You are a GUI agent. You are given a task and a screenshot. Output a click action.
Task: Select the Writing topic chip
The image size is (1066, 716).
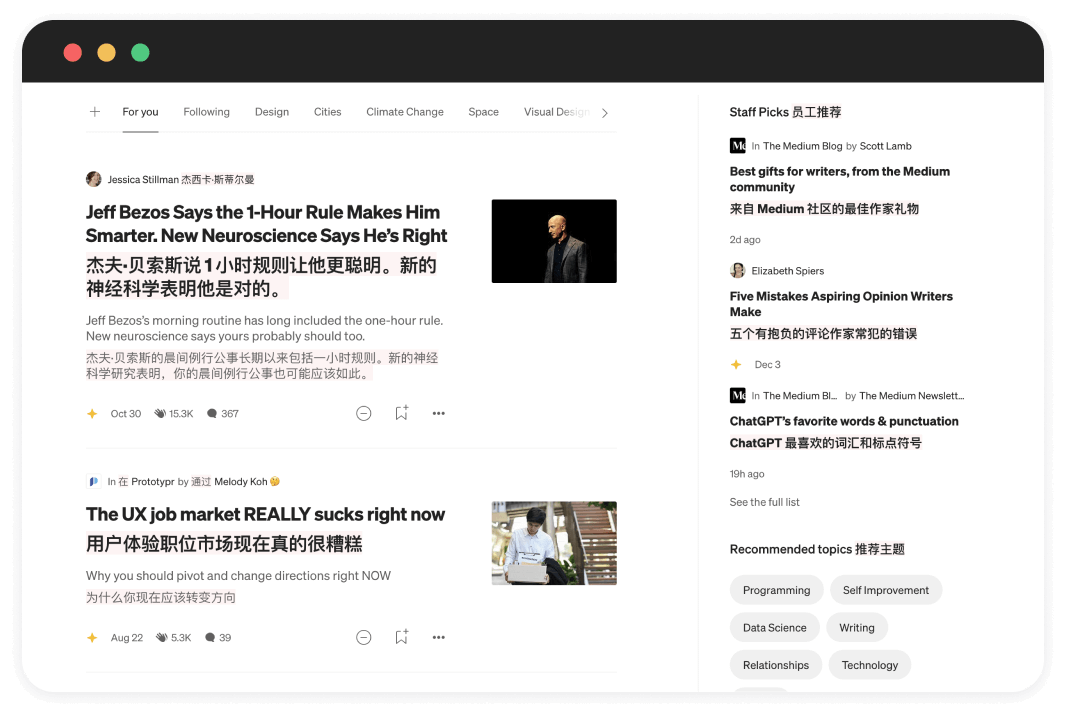point(857,628)
